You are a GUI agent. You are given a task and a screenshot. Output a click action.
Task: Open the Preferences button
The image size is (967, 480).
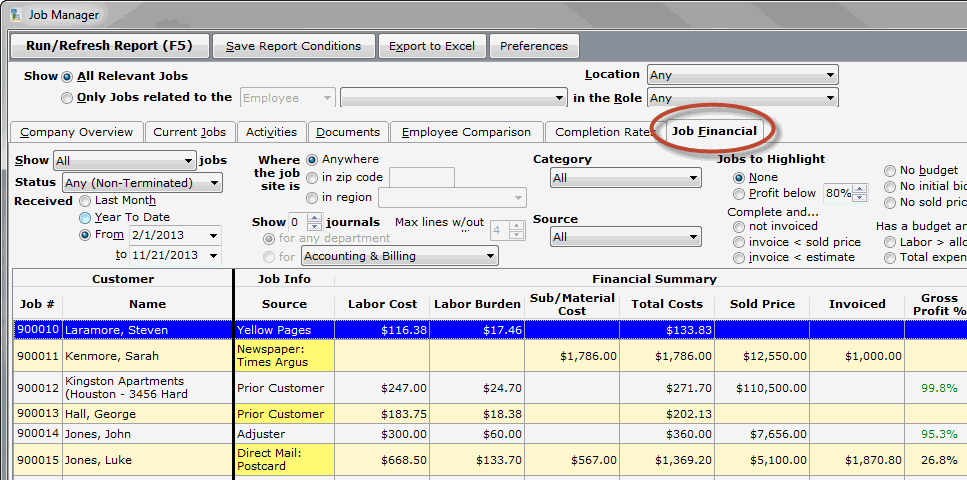534,46
